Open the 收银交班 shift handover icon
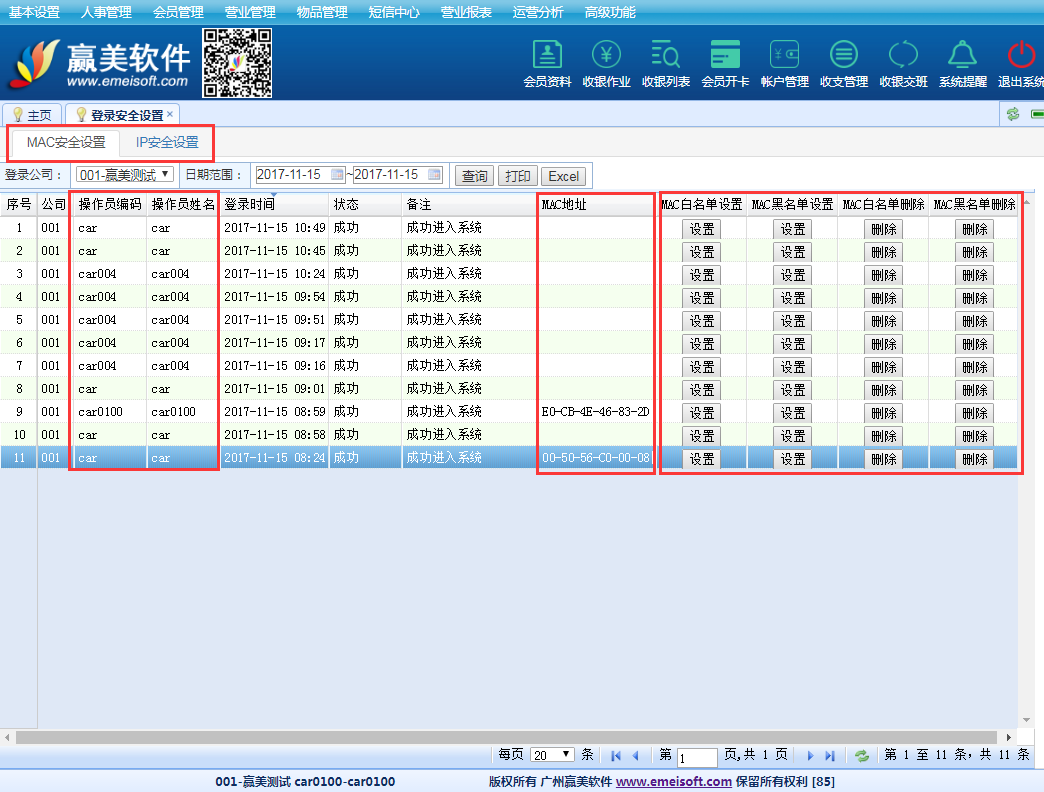Viewport: 1044px width, 792px height. tap(902, 56)
